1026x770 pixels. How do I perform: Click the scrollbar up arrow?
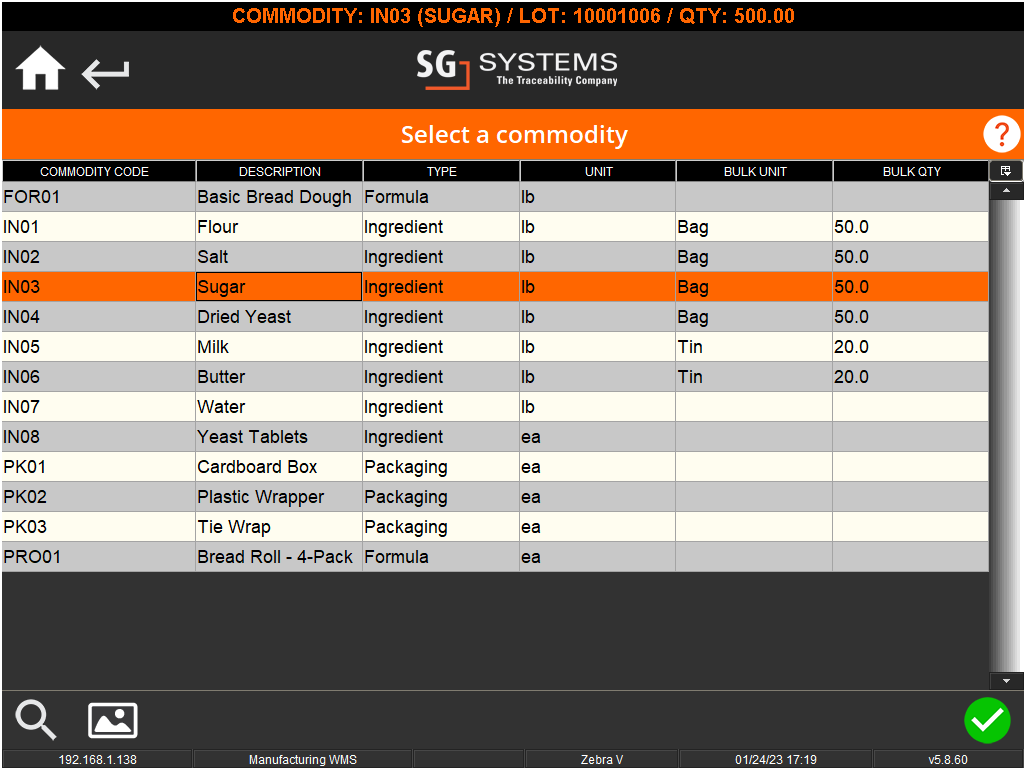(x=1007, y=189)
